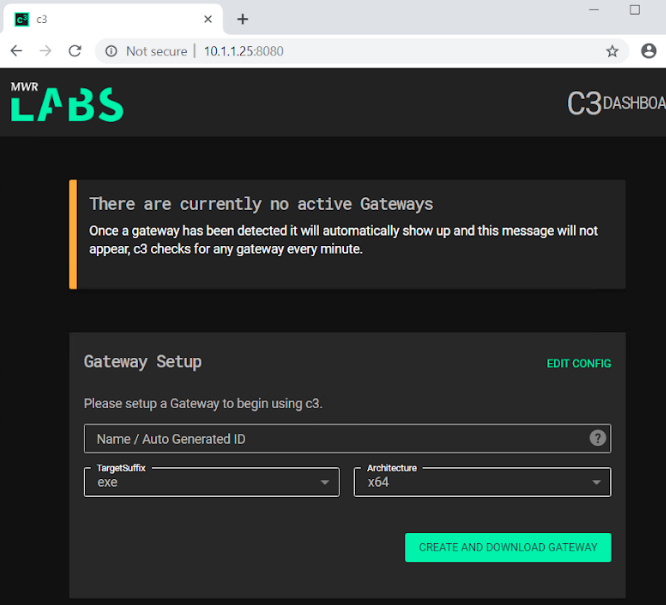The width and height of the screenshot is (666, 605).
Task: Click the address bar URL 10.1.1.25:8080
Action: tap(243, 51)
